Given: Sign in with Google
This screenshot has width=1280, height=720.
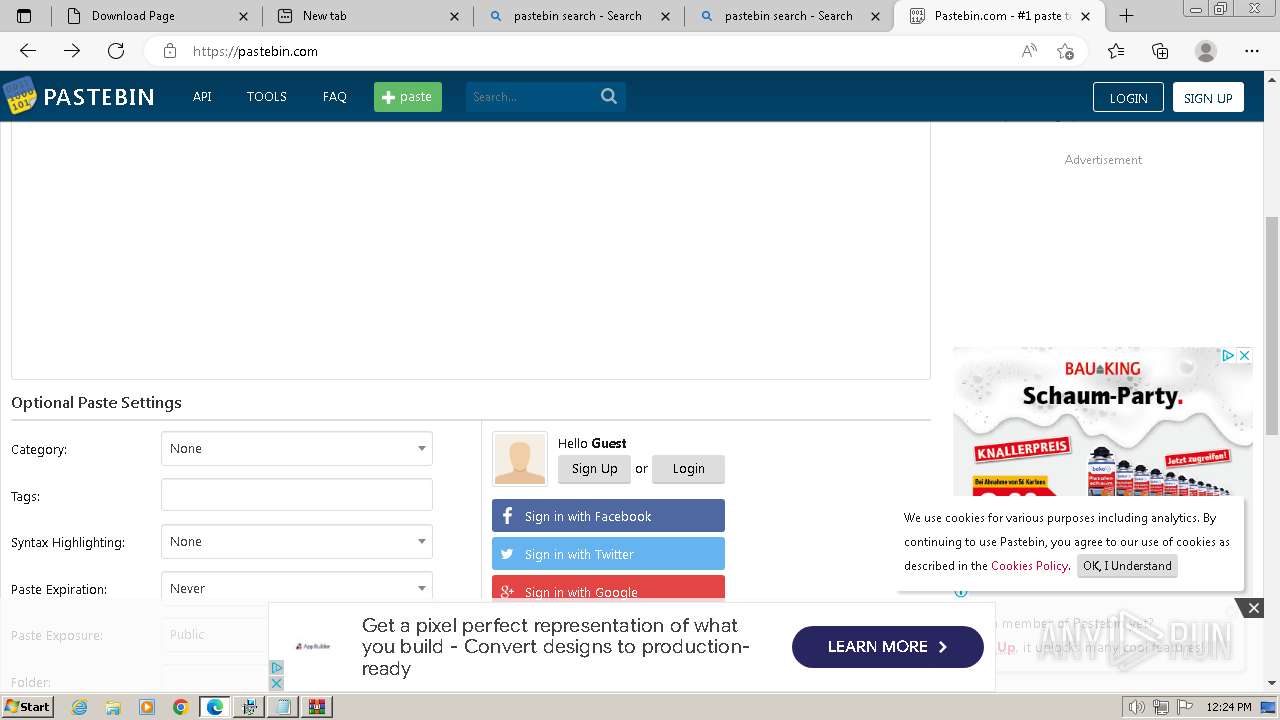Looking at the screenshot, I should 608,590.
